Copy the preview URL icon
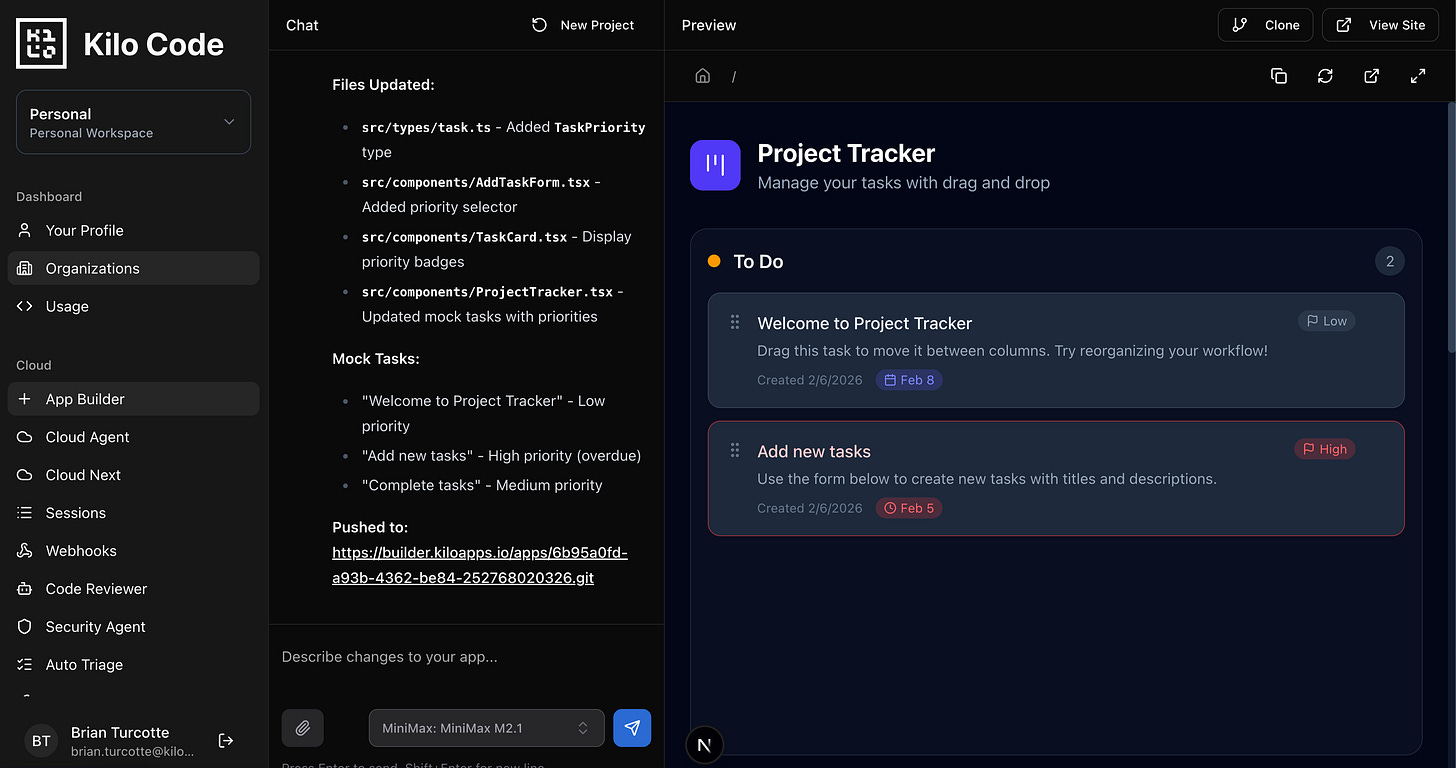The height and width of the screenshot is (768, 1456). [x=1279, y=76]
